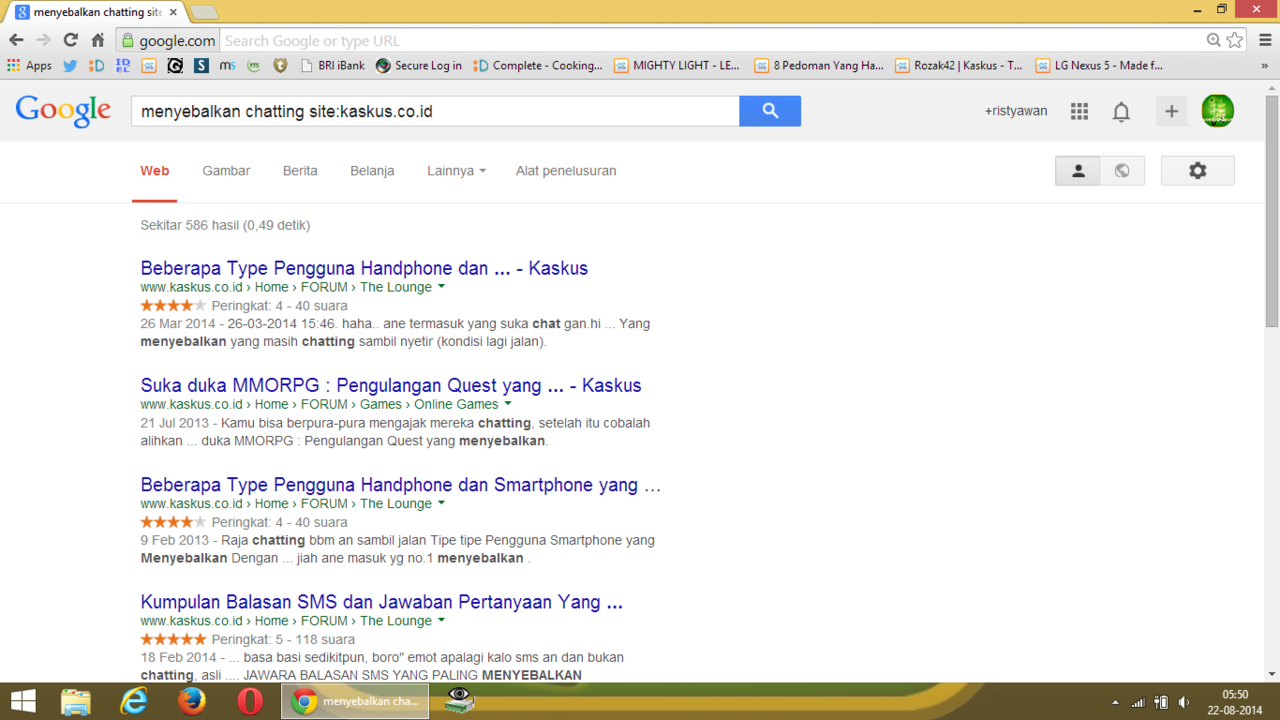The height and width of the screenshot is (720, 1280).
Task: Switch to personal results view
Action: [1078, 171]
